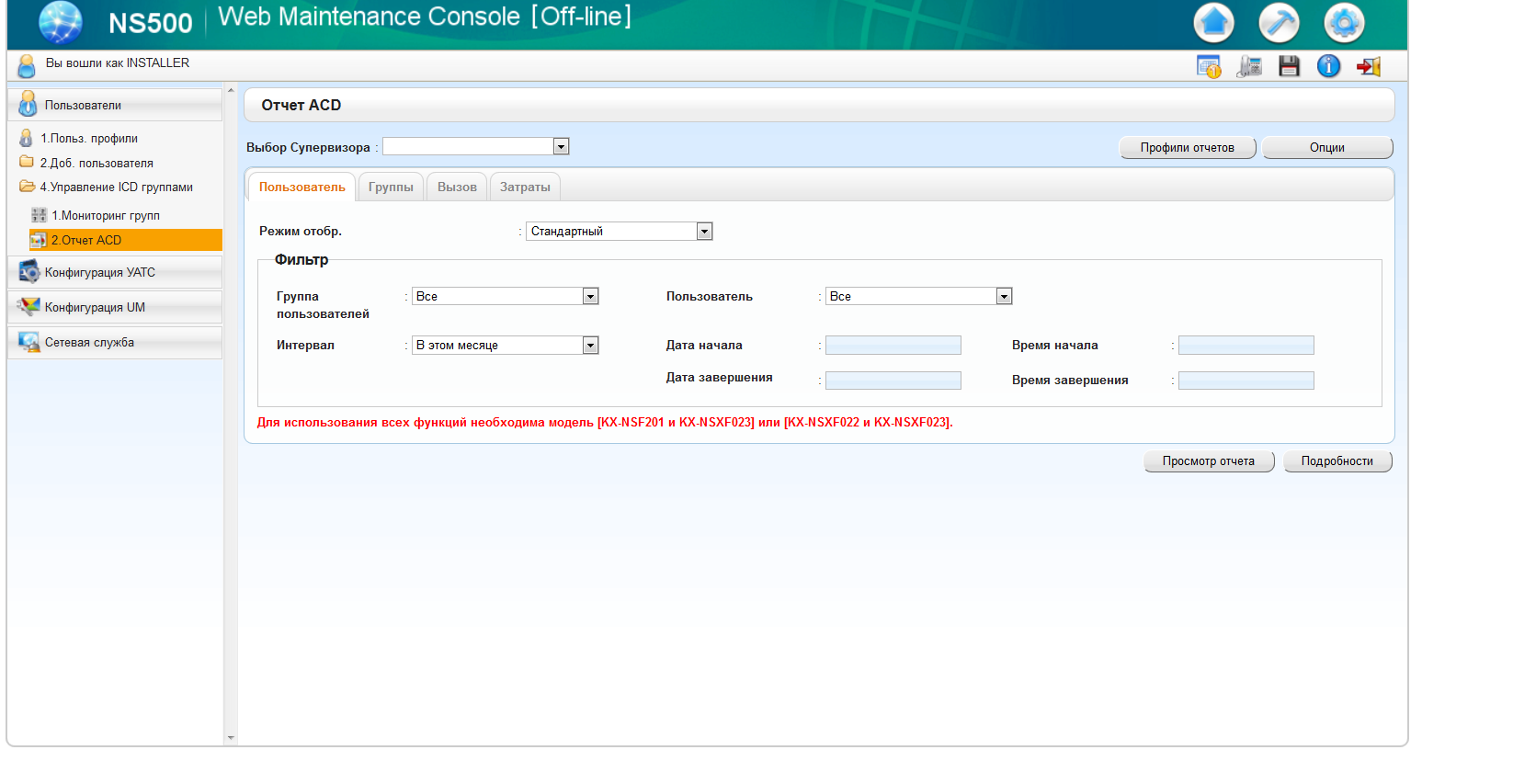
Task: Open the Maintenance tools wrench icon
Action: click(1279, 23)
